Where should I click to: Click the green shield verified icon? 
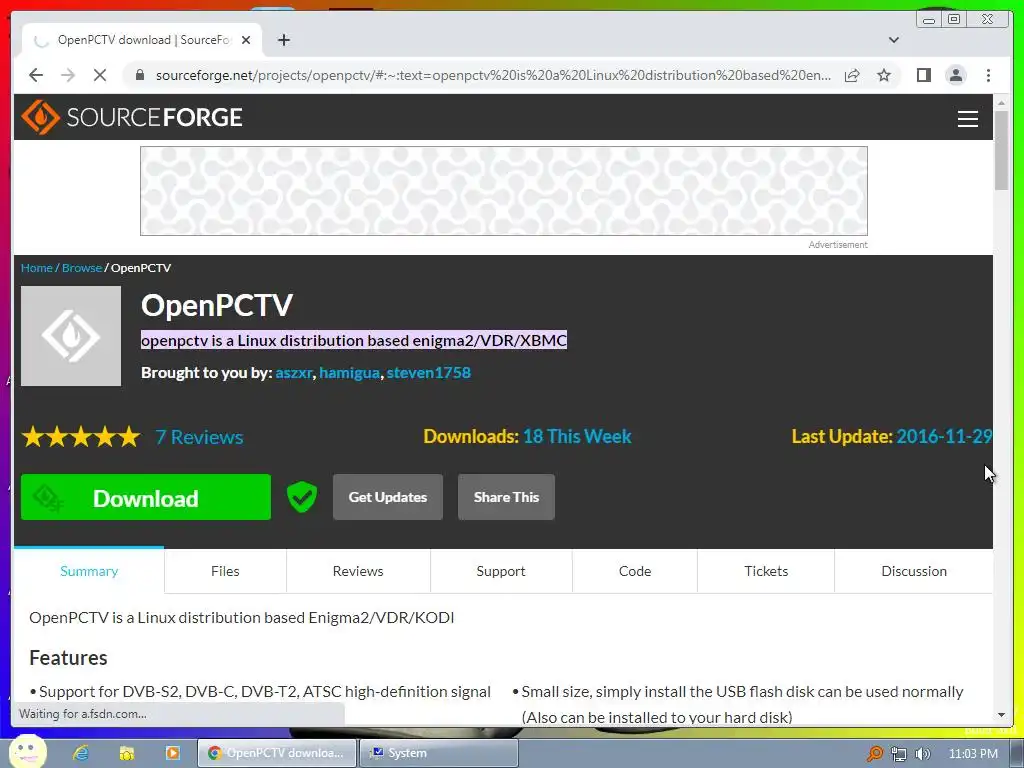click(x=302, y=497)
